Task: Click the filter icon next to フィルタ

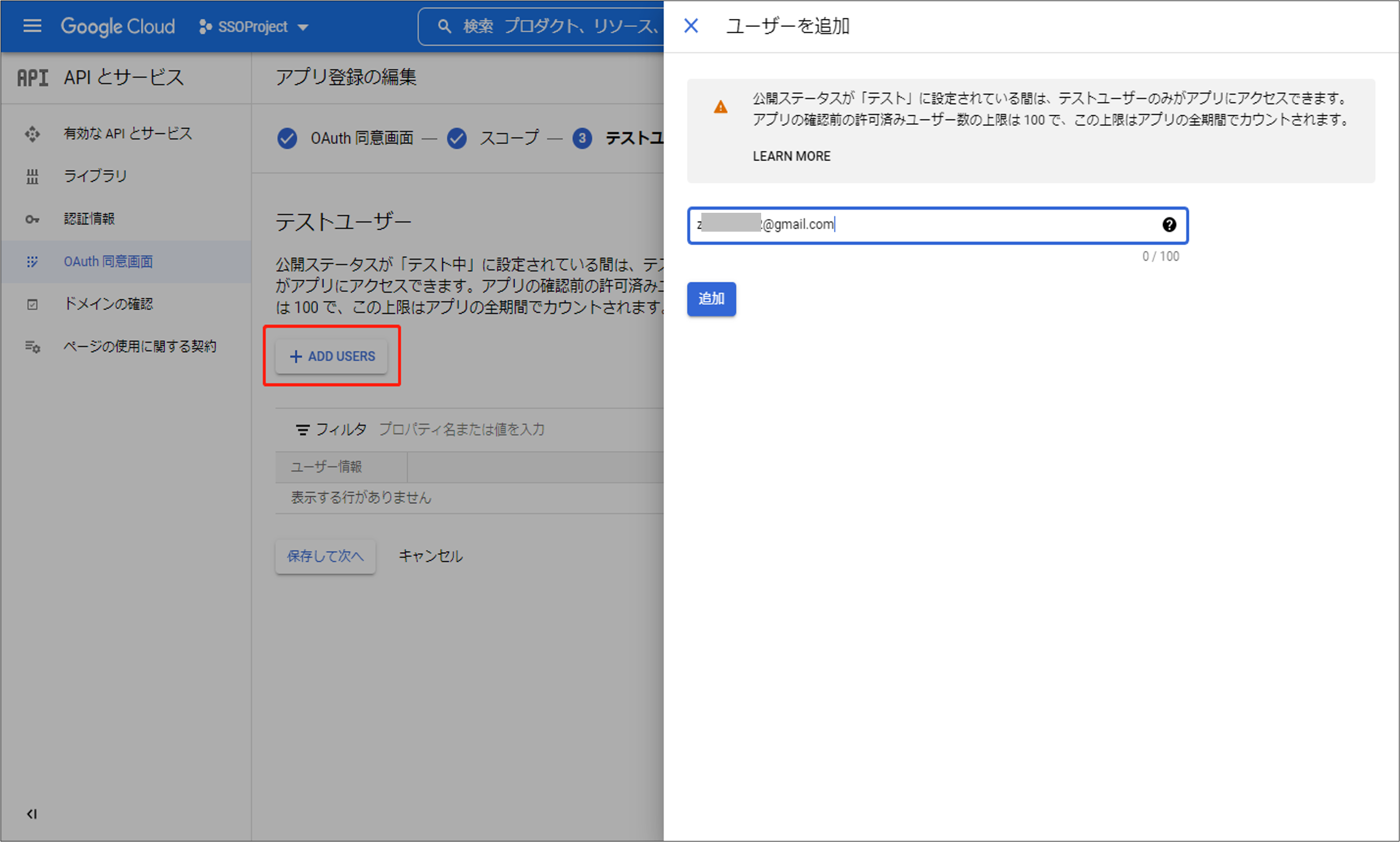Action: (302, 430)
